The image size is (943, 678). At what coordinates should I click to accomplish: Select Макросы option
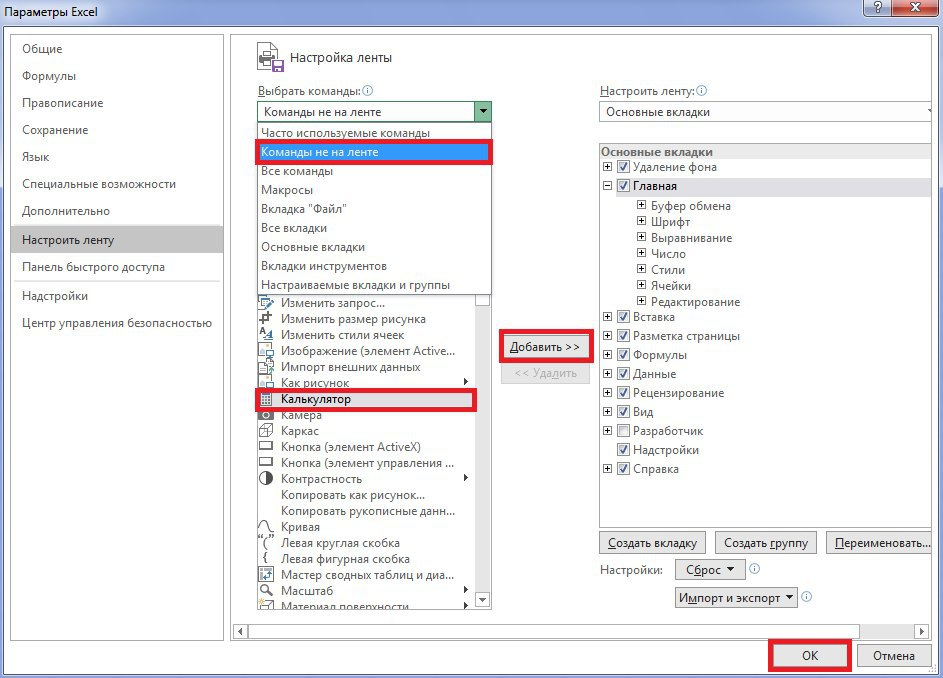pyautogui.click(x=373, y=190)
